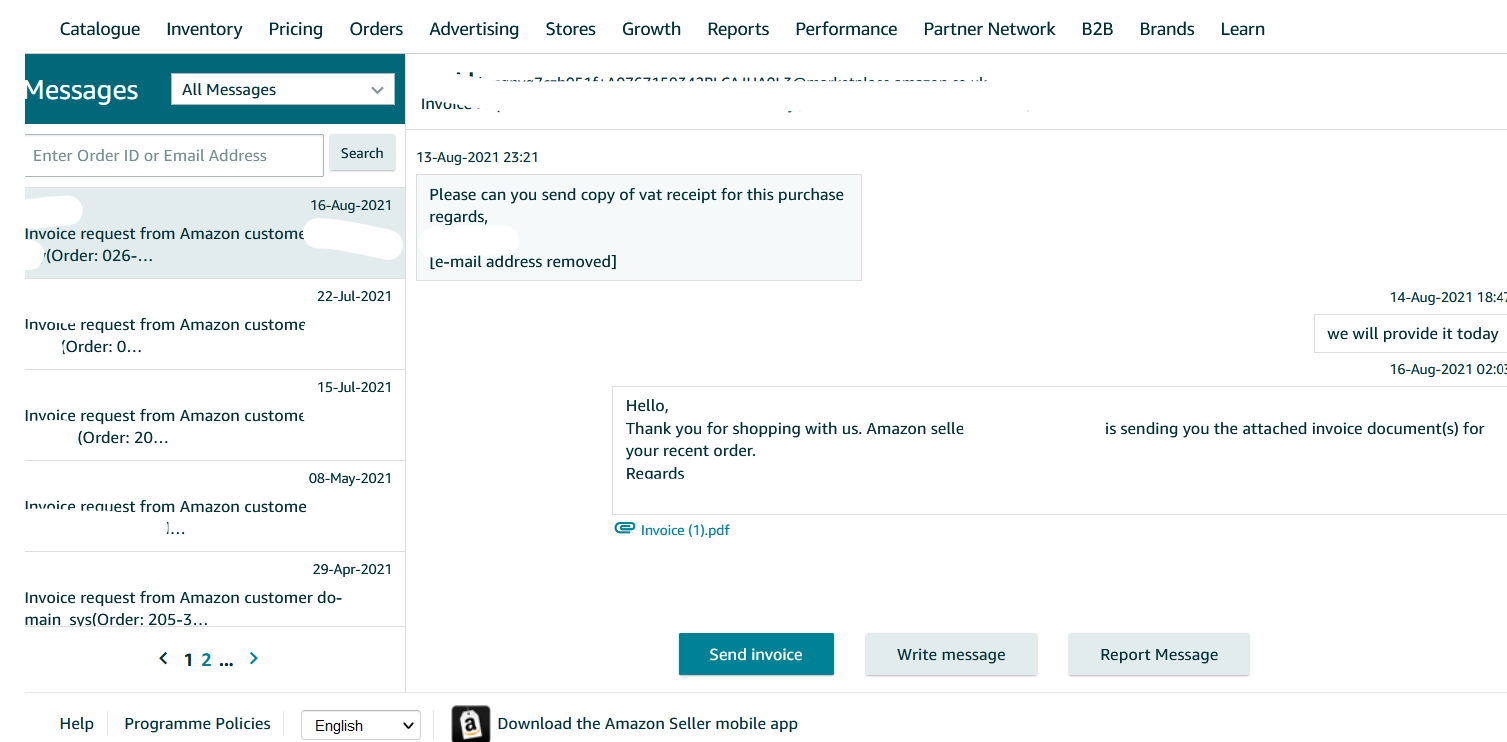
Task: Open the Advertising menu
Action: pos(474,29)
